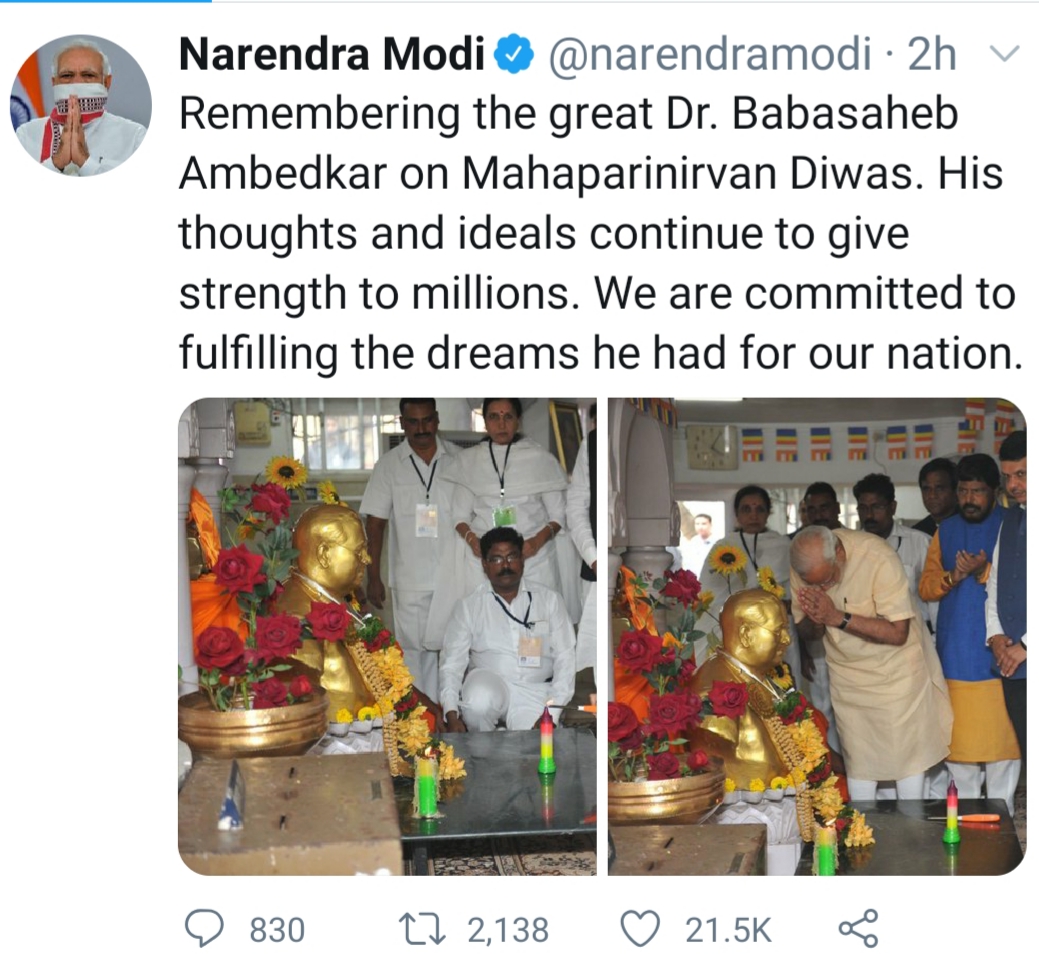View the right photo of Modi bowing
The width and height of the screenshot is (1039, 954).
(x=817, y=637)
